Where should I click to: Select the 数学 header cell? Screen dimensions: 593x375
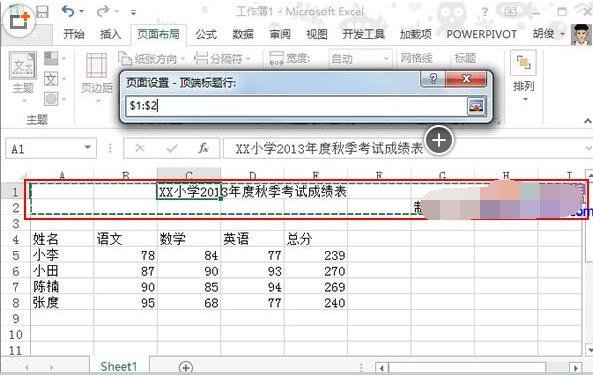pos(189,239)
